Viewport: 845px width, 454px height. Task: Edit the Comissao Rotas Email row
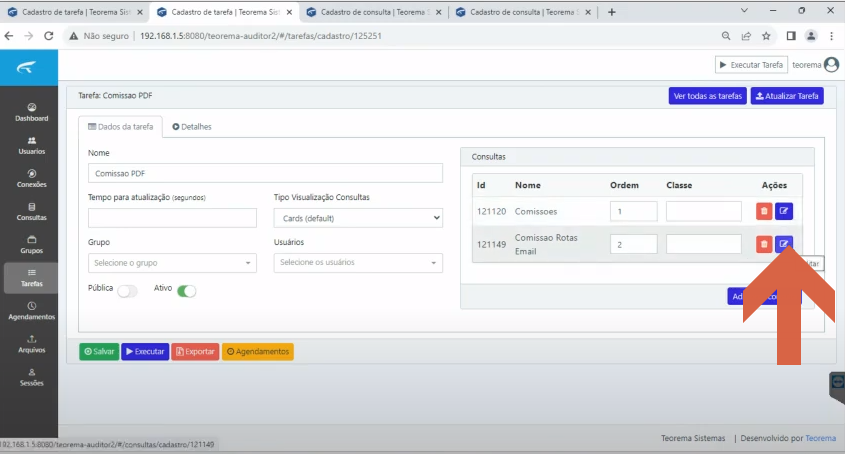[x=784, y=244]
